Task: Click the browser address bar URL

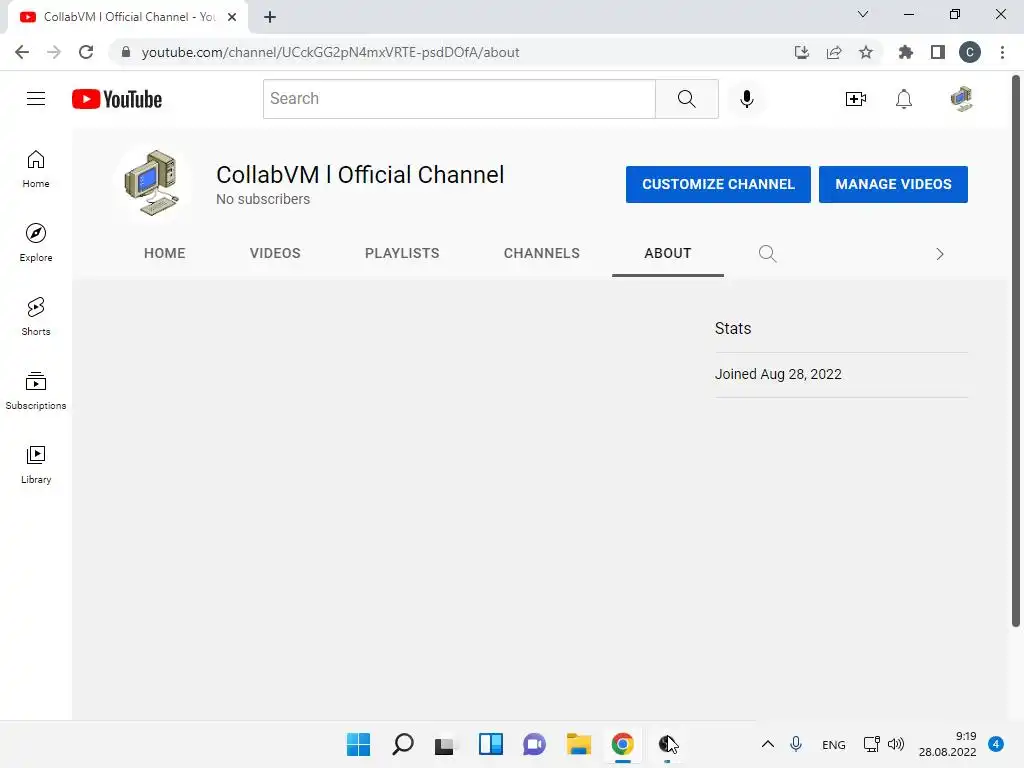Action: pyautogui.click(x=330, y=52)
